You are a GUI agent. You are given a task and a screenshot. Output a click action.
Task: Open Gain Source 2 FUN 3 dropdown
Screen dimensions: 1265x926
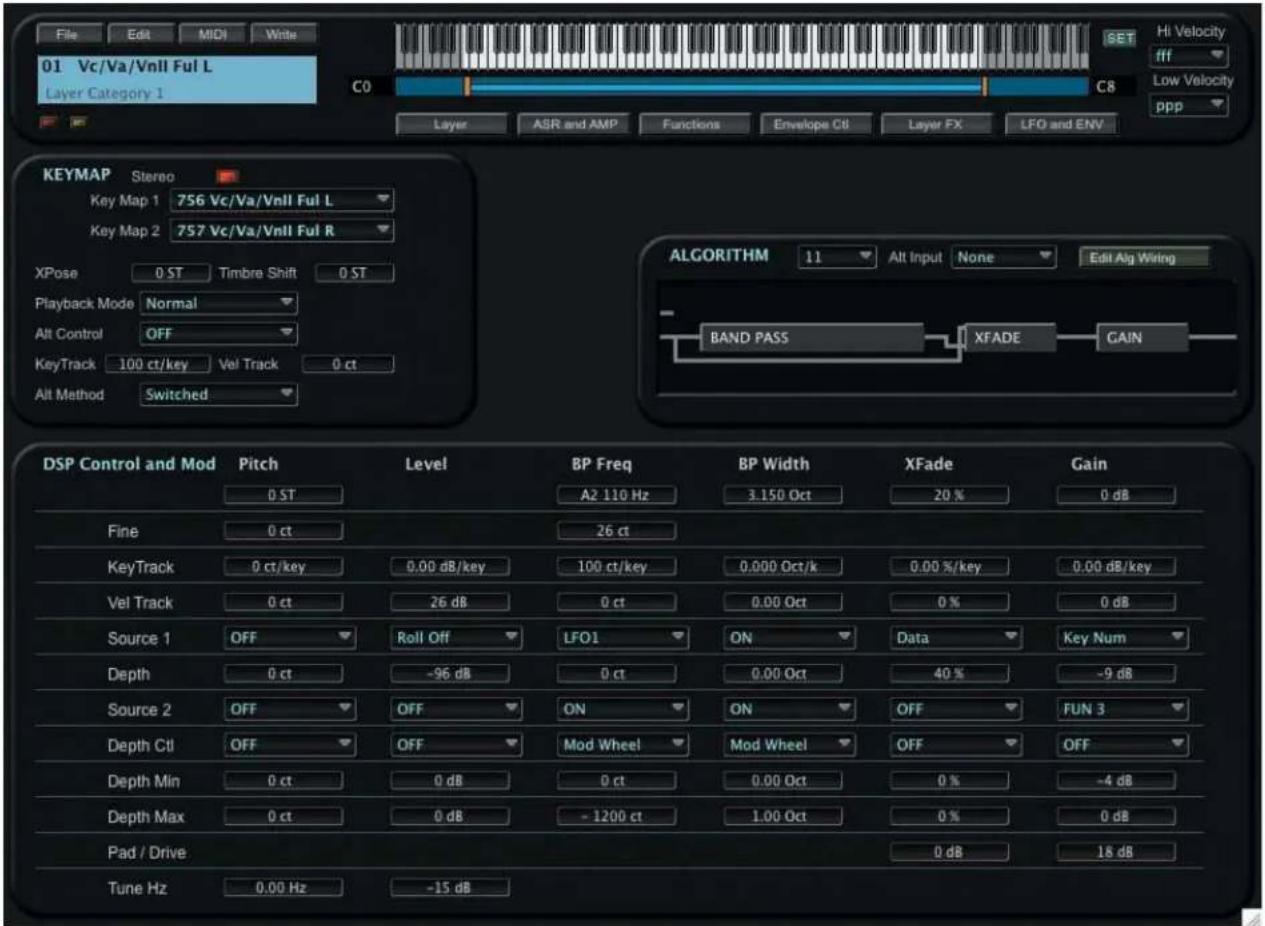click(1123, 708)
